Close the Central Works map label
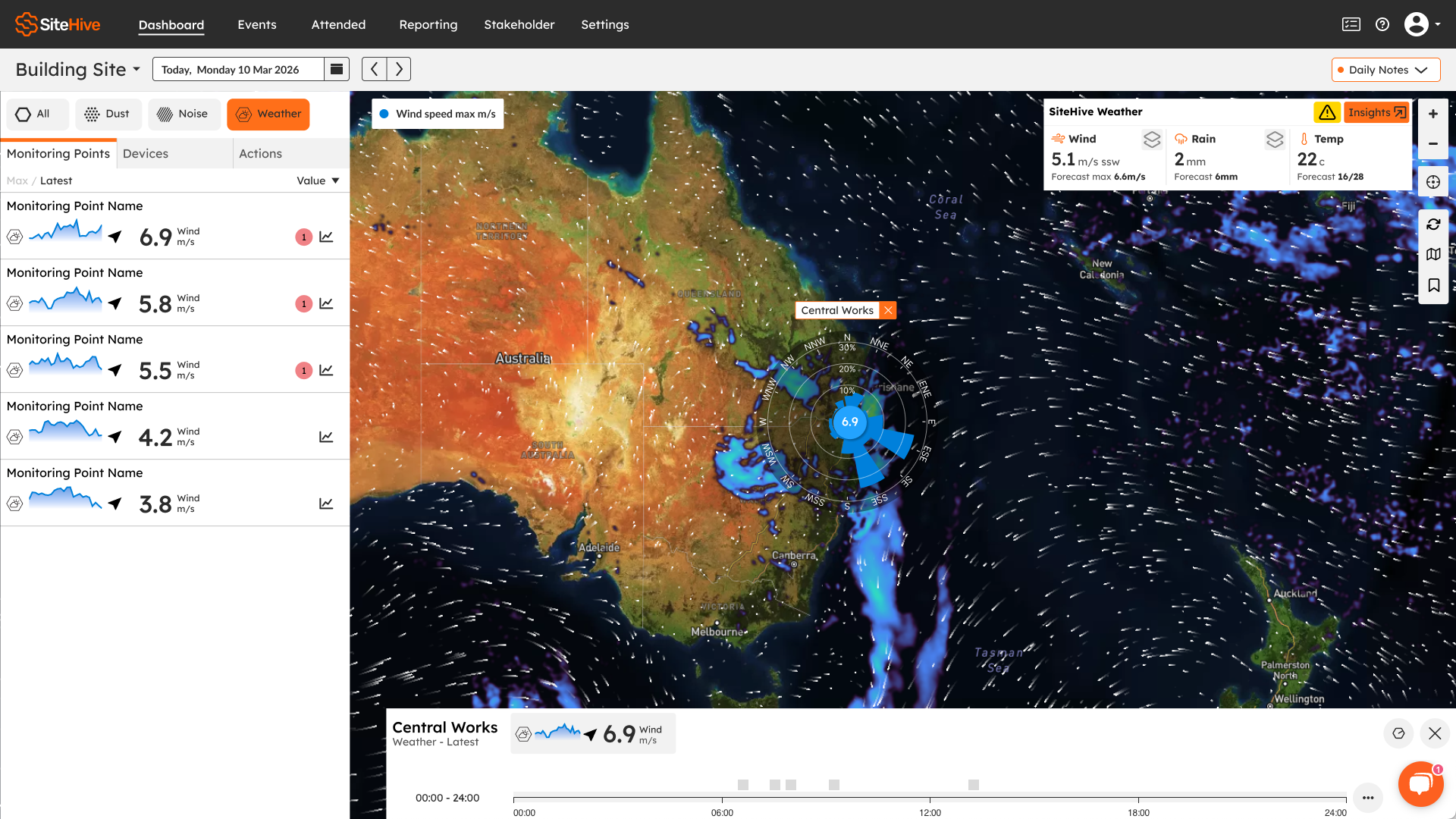The image size is (1456, 819). click(x=888, y=310)
